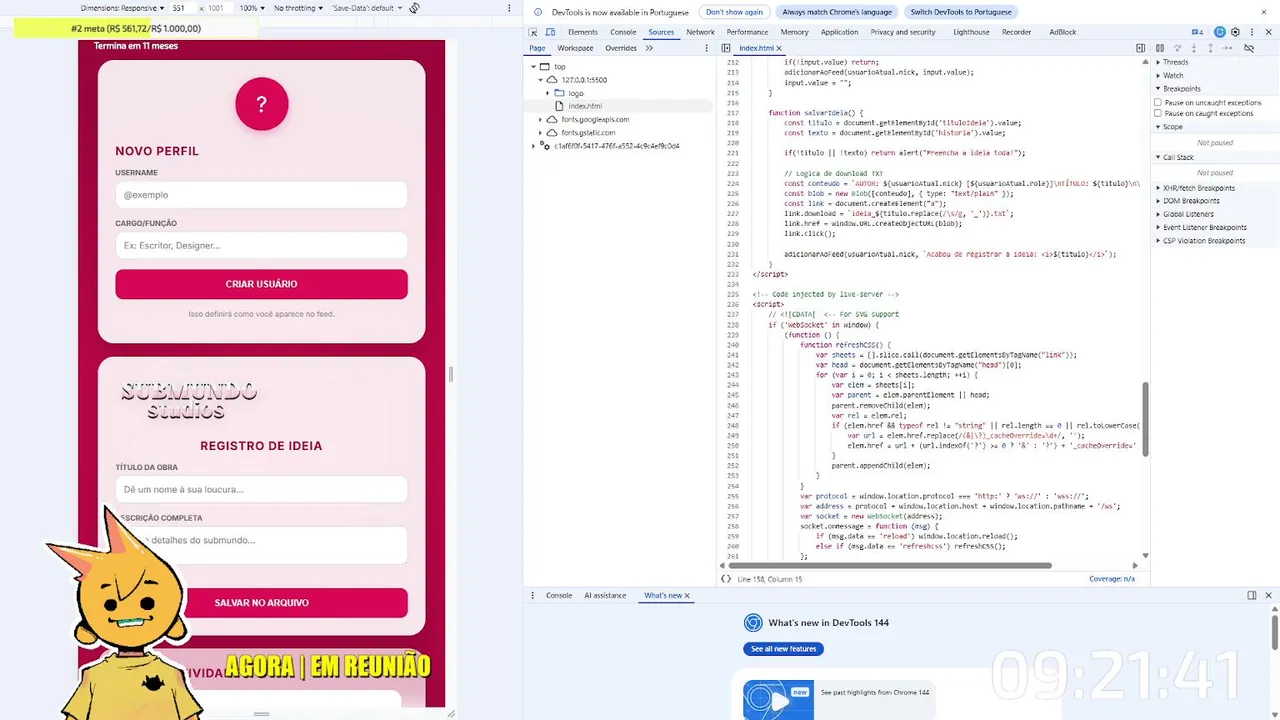The width and height of the screenshot is (1280, 720).
Task: Open the issues counter showing 4
Action: point(1197,32)
